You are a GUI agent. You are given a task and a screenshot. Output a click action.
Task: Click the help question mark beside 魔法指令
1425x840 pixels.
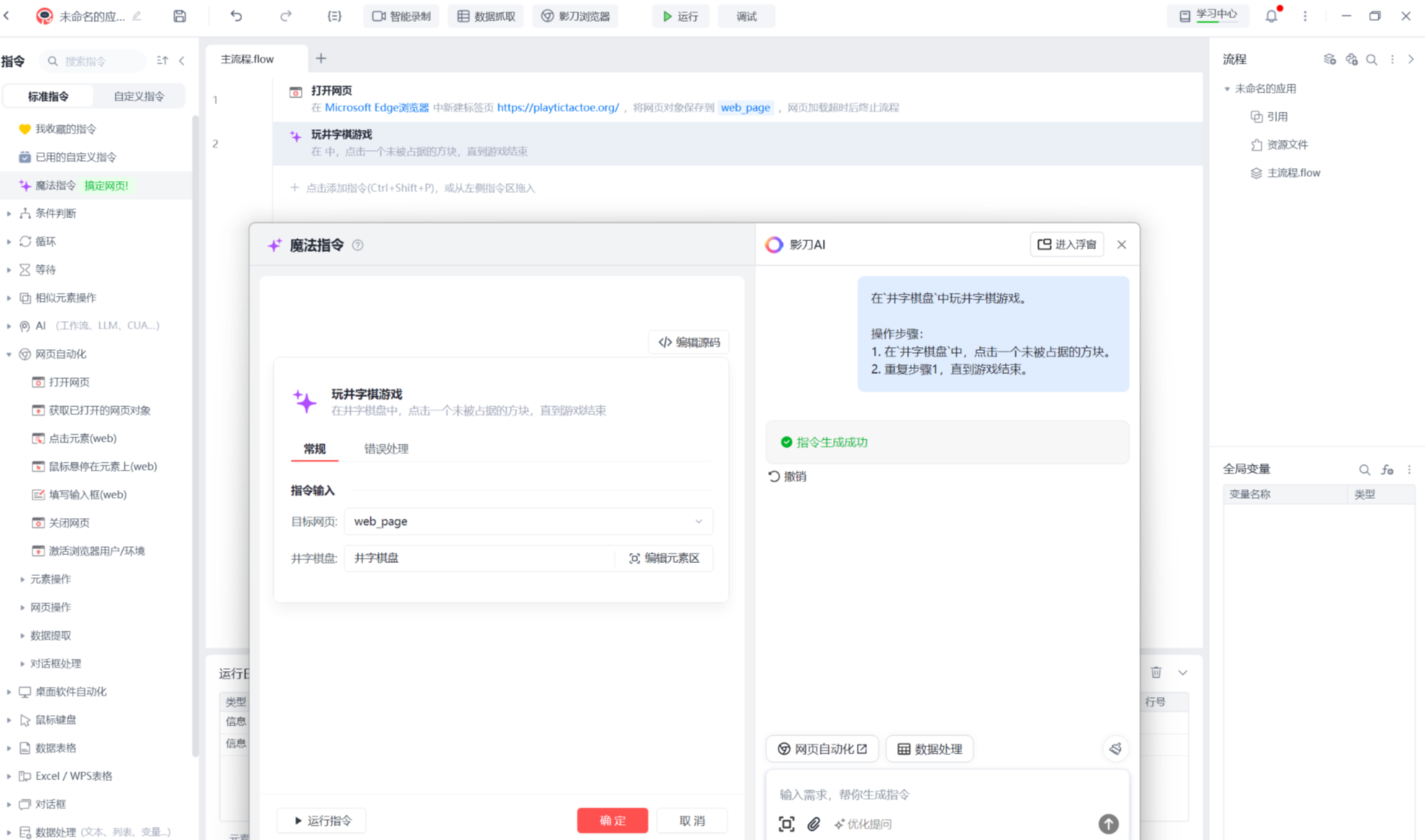pyautogui.click(x=357, y=245)
